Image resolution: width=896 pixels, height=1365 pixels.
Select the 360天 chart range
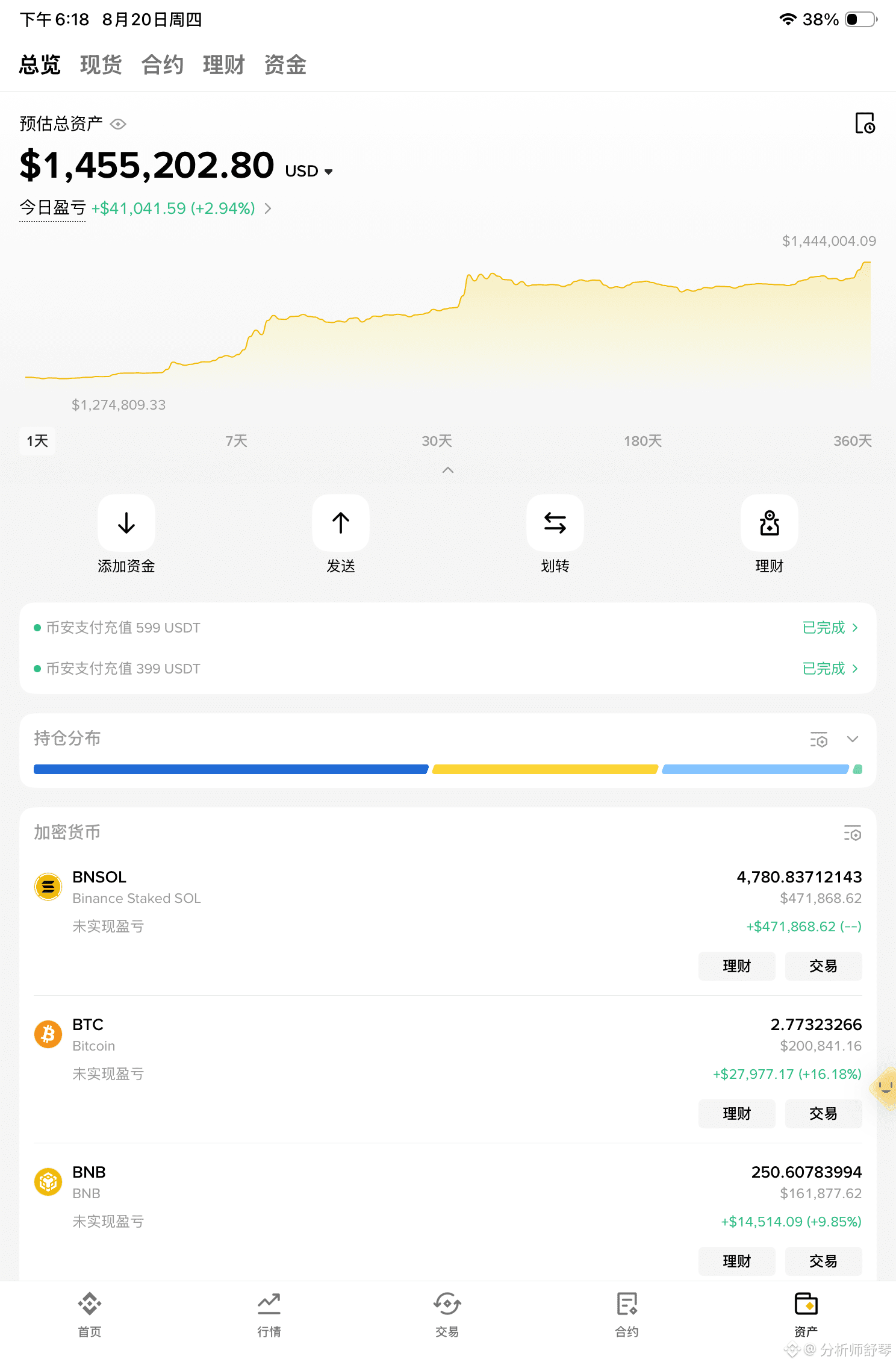click(853, 441)
